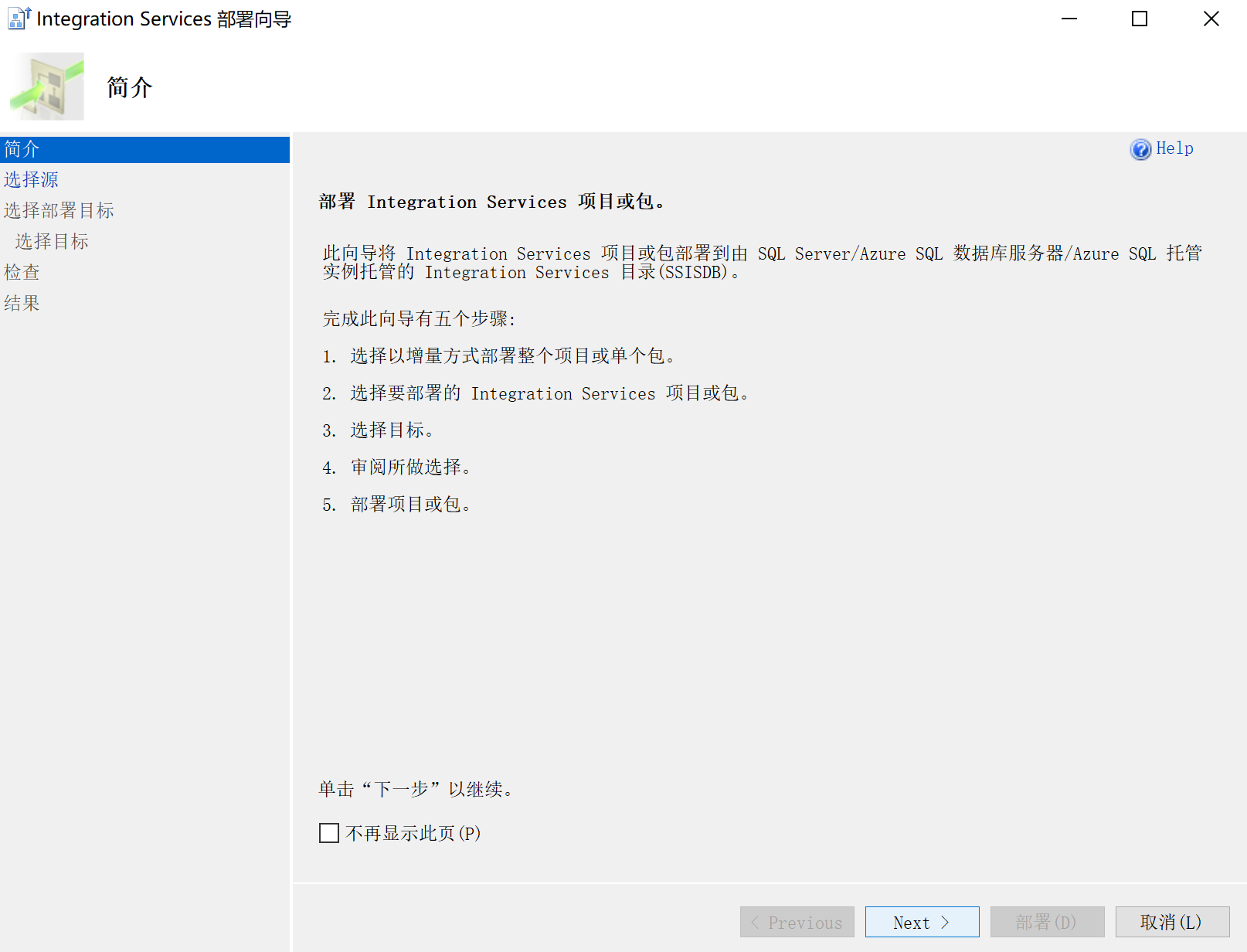The width and height of the screenshot is (1247, 952).
Task: Go to the 选择源 step
Action: [31, 179]
